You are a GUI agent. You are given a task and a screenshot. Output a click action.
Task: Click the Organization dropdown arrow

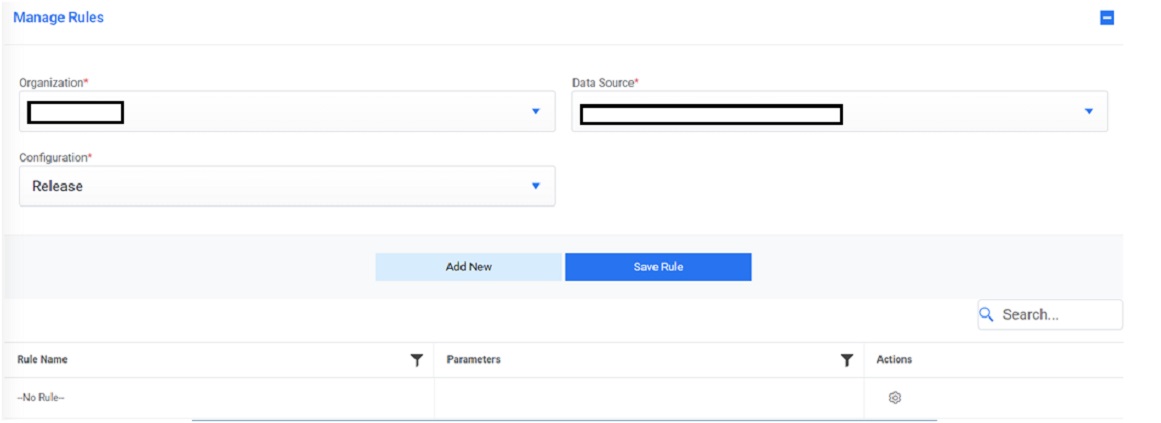pyautogui.click(x=535, y=111)
